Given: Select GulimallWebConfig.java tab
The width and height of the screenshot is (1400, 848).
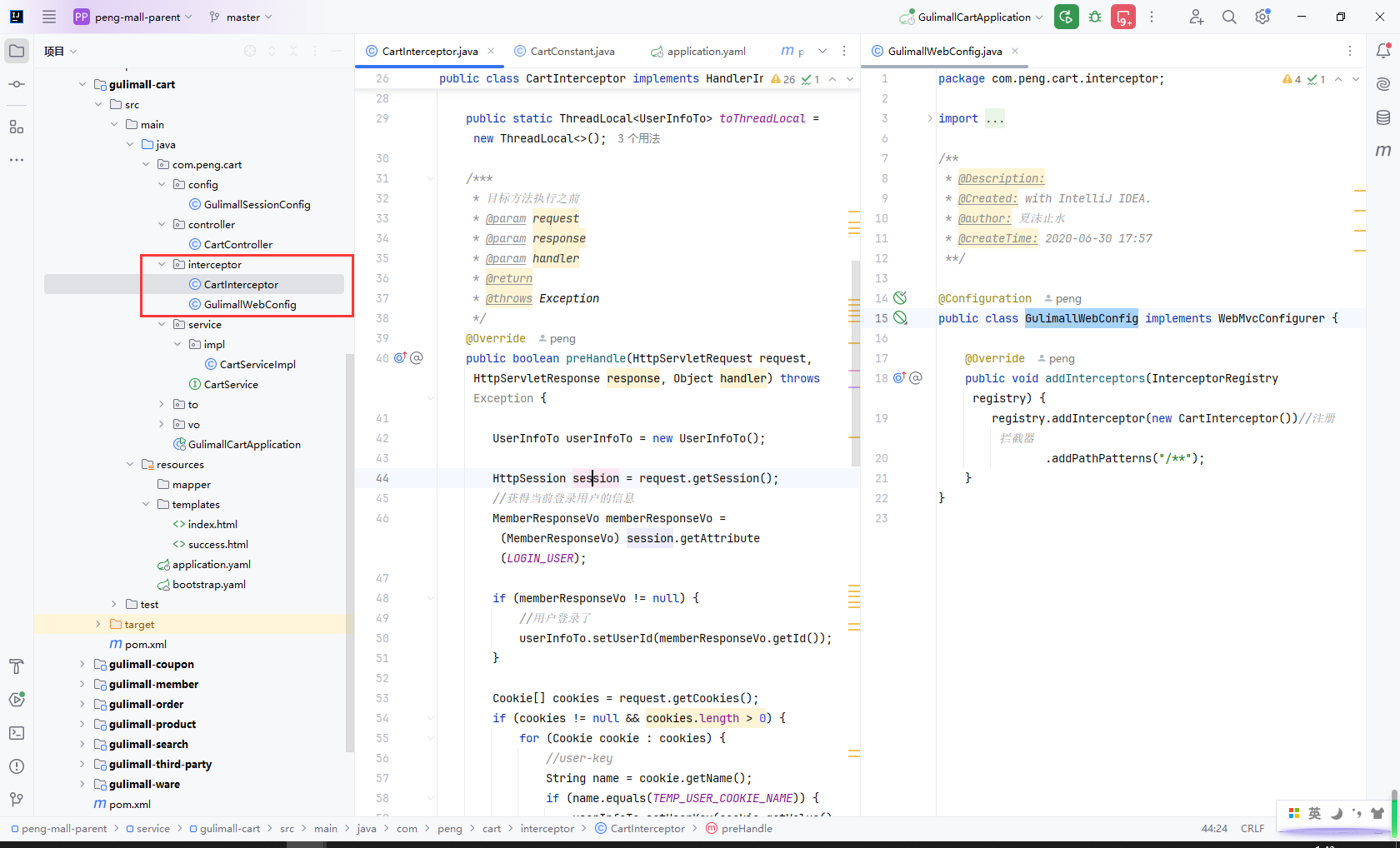Looking at the screenshot, I should (x=945, y=51).
